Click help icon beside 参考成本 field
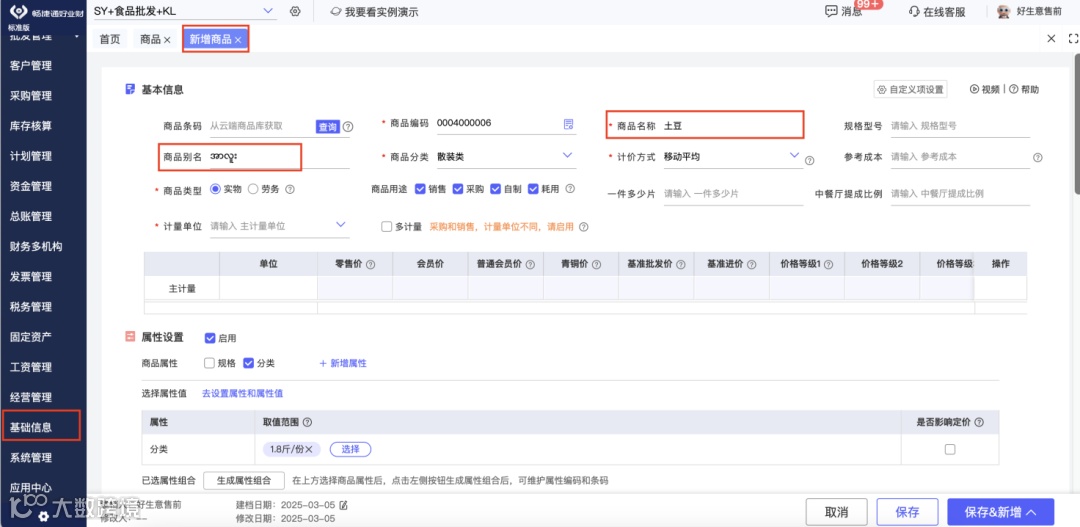 [1037, 158]
